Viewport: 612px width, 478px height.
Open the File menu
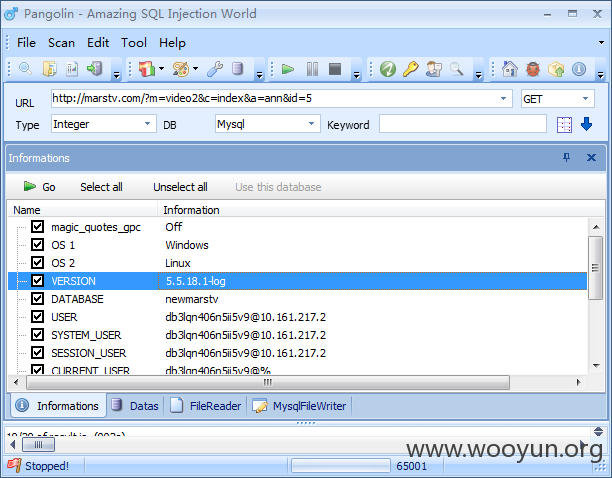point(26,43)
